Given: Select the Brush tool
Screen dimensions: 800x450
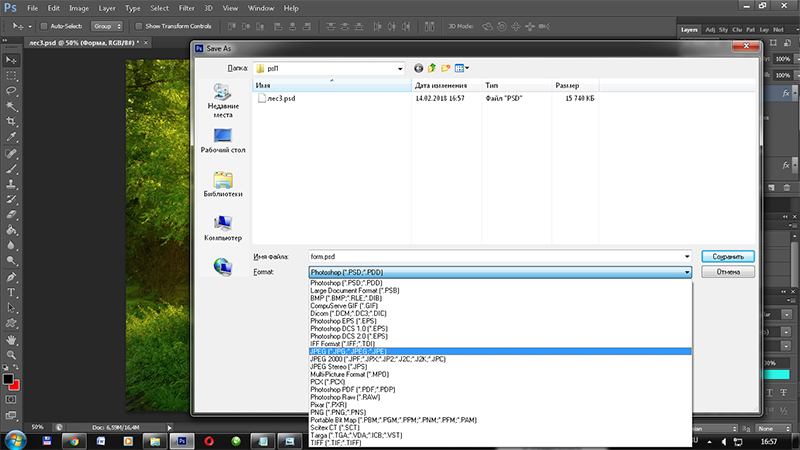Looking at the screenshot, I should click(x=11, y=169).
